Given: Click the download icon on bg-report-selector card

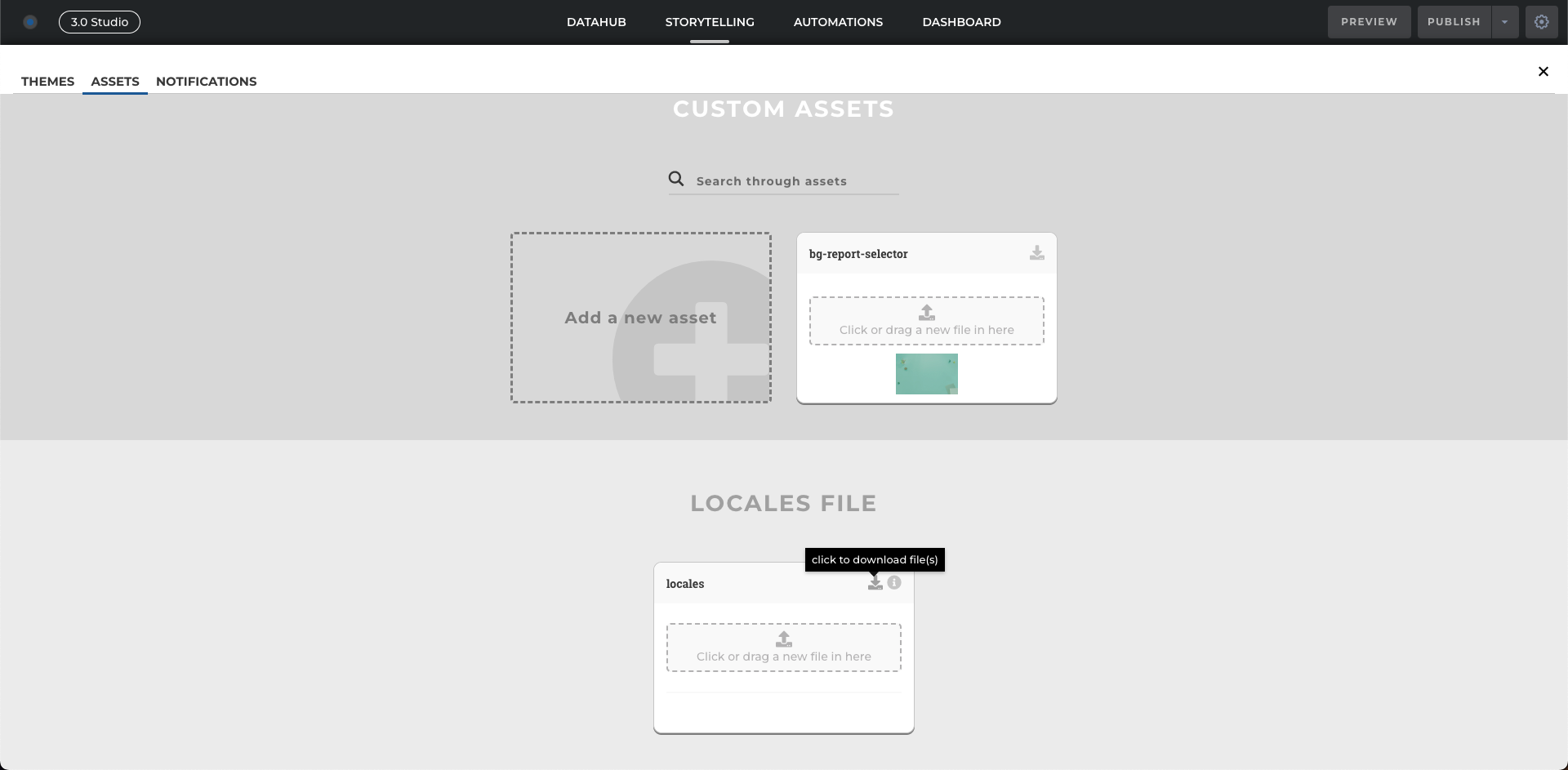Looking at the screenshot, I should [1036, 253].
